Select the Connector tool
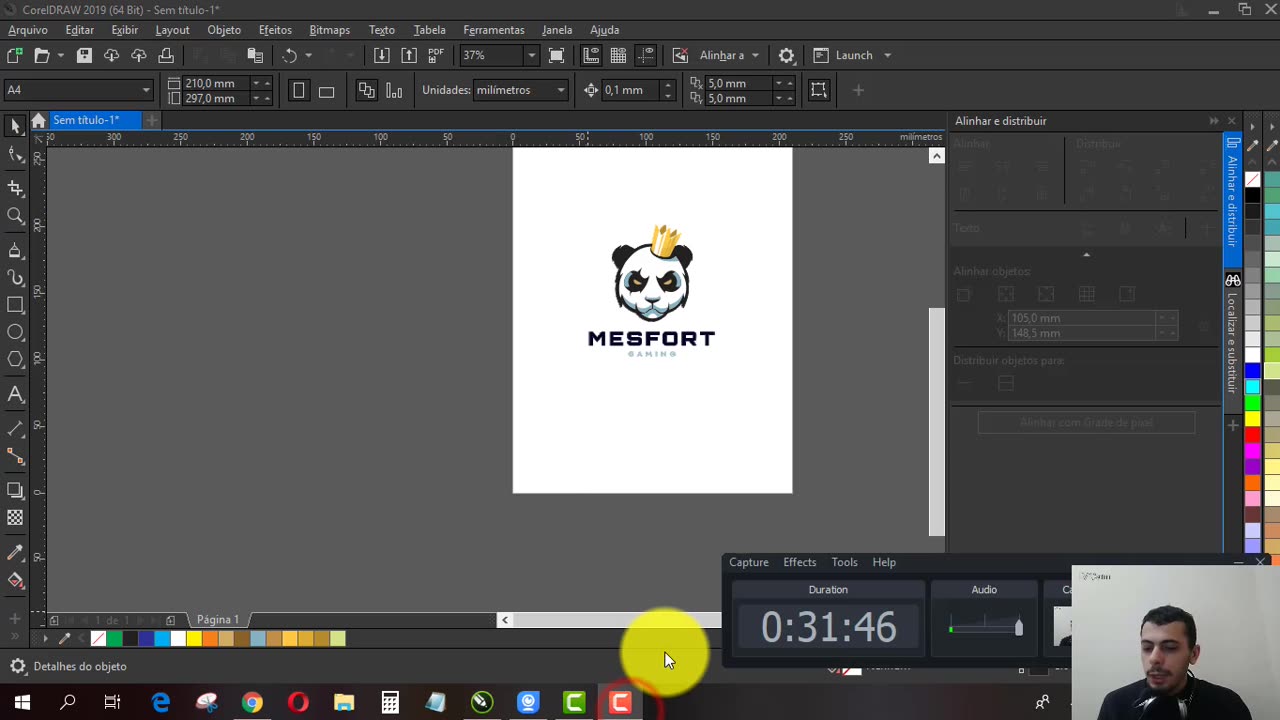 pos(15,456)
